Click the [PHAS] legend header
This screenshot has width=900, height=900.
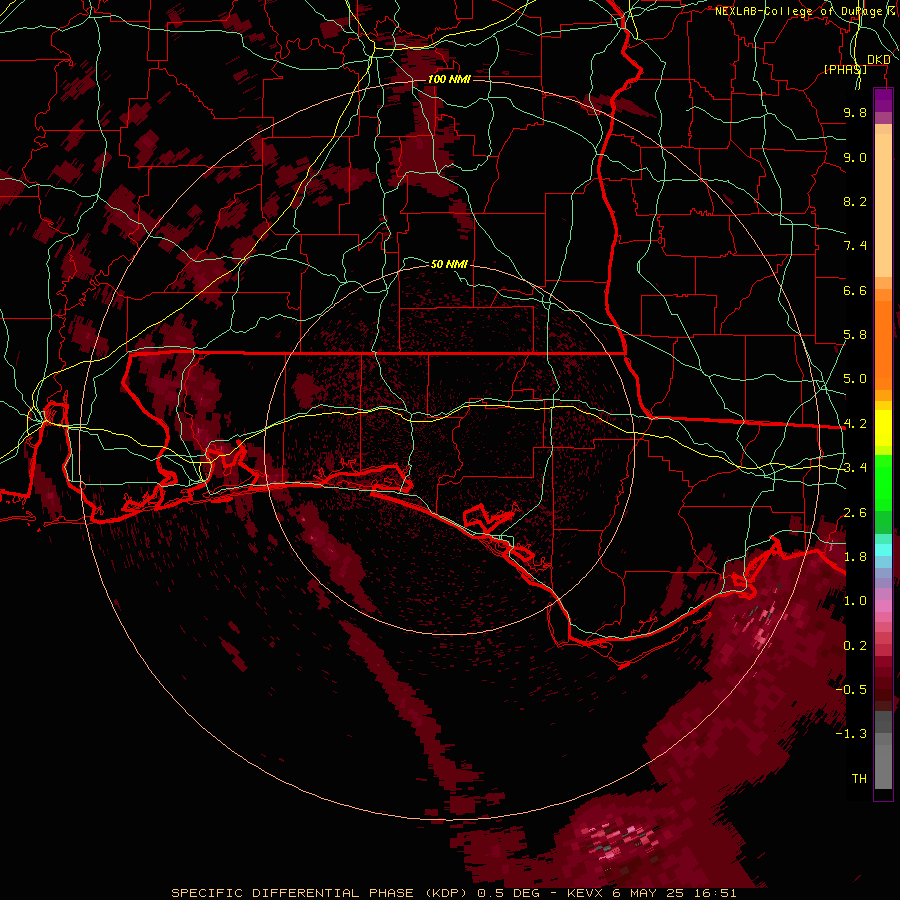click(x=845, y=69)
